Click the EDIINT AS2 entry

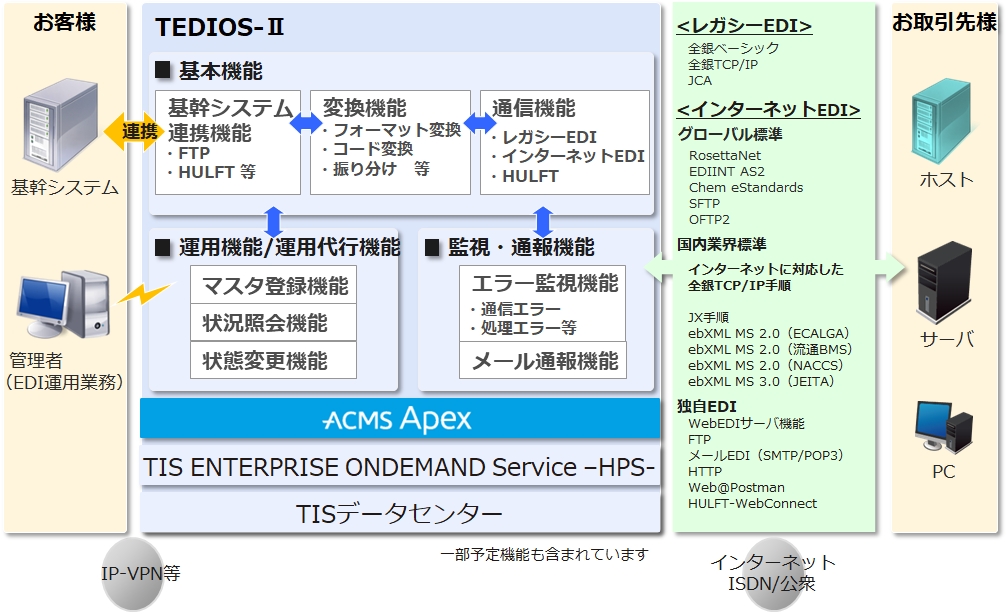[726, 172]
